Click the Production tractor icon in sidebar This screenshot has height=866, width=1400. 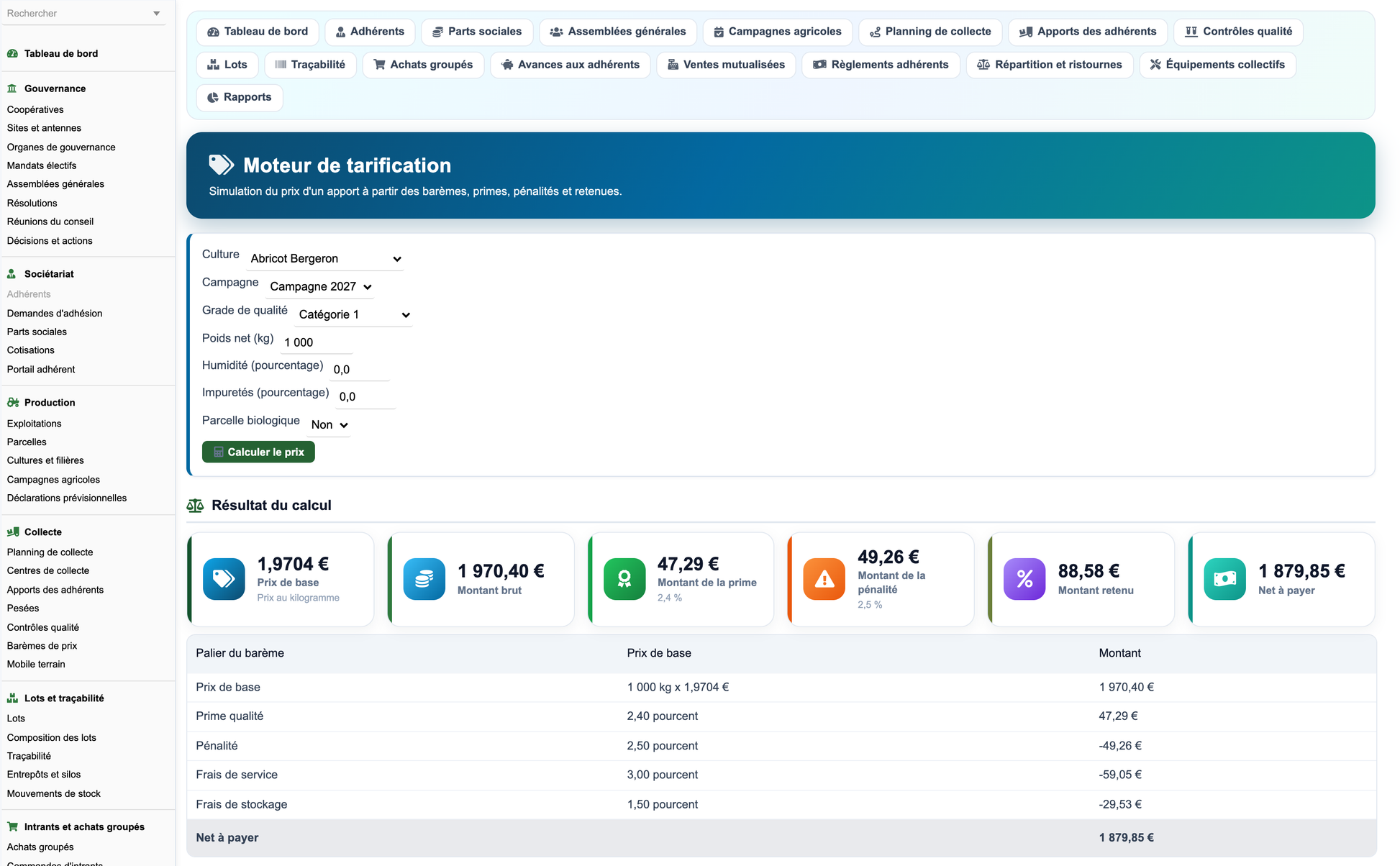coord(13,403)
